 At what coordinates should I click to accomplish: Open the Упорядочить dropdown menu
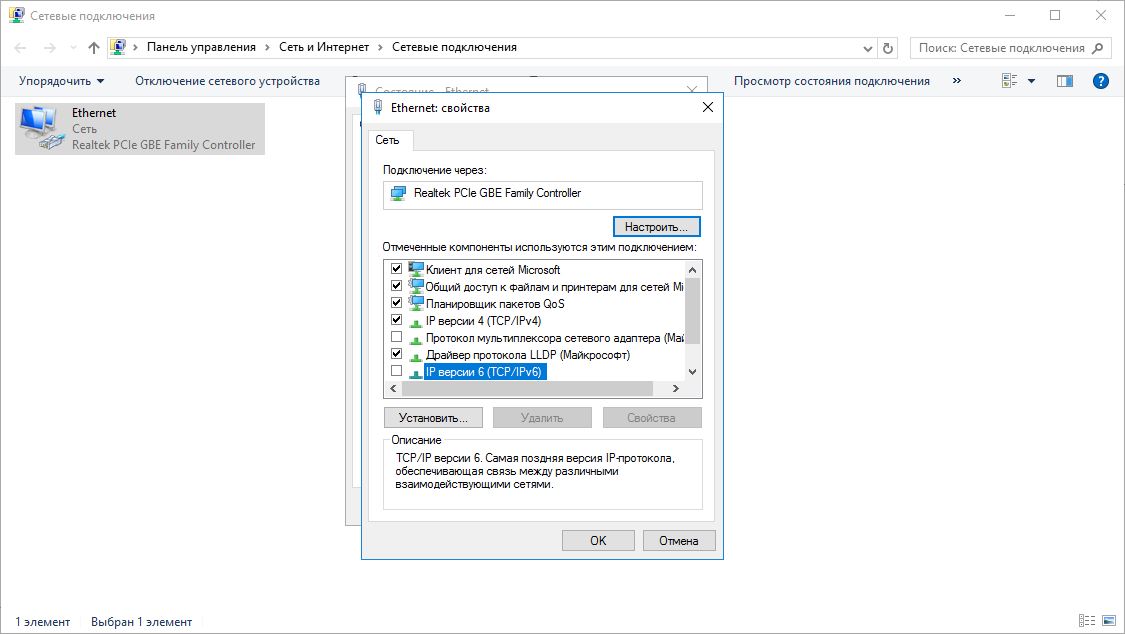[x=61, y=81]
